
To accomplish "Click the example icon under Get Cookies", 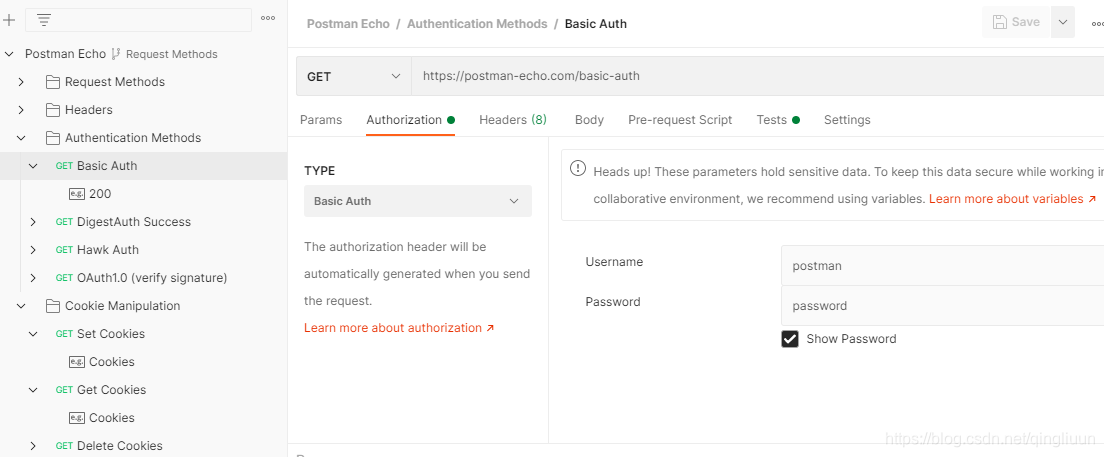I will click(x=77, y=418).
